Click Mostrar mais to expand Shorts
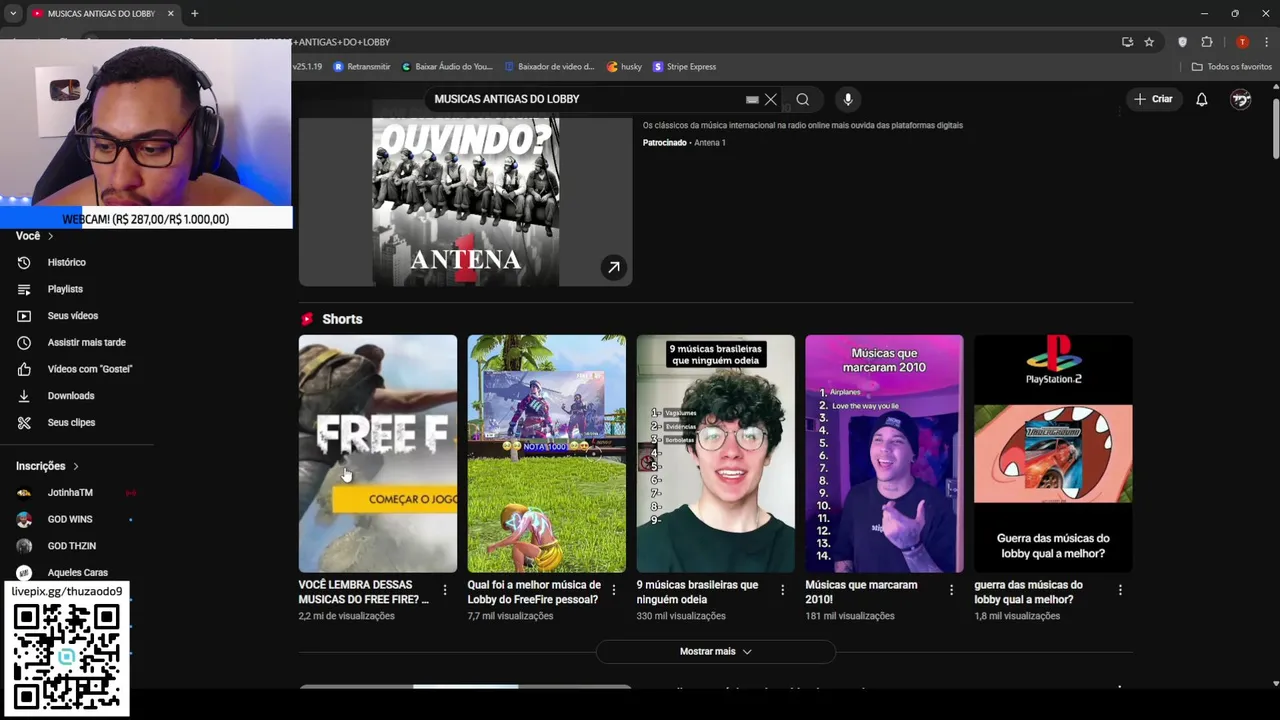The width and height of the screenshot is (1280, 720). (716, 651)
